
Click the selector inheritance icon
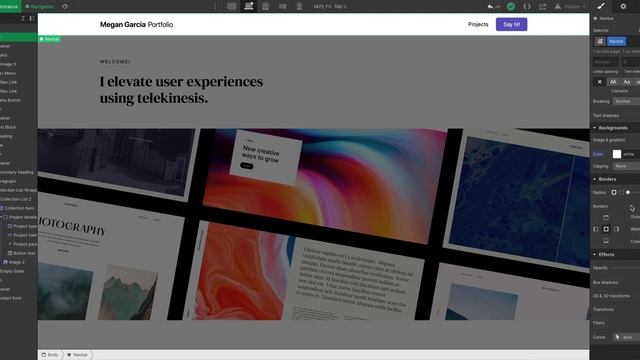600,41
